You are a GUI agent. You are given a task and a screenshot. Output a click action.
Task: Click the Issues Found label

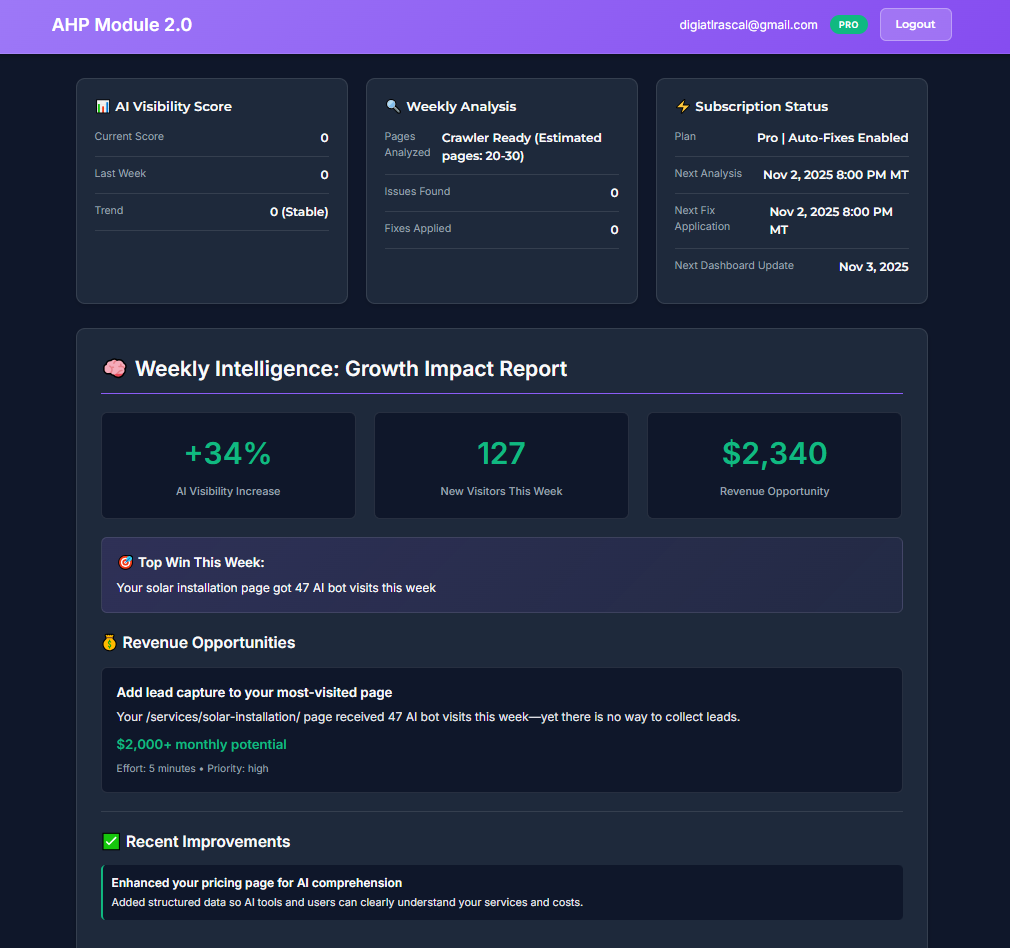pos(417,191)
